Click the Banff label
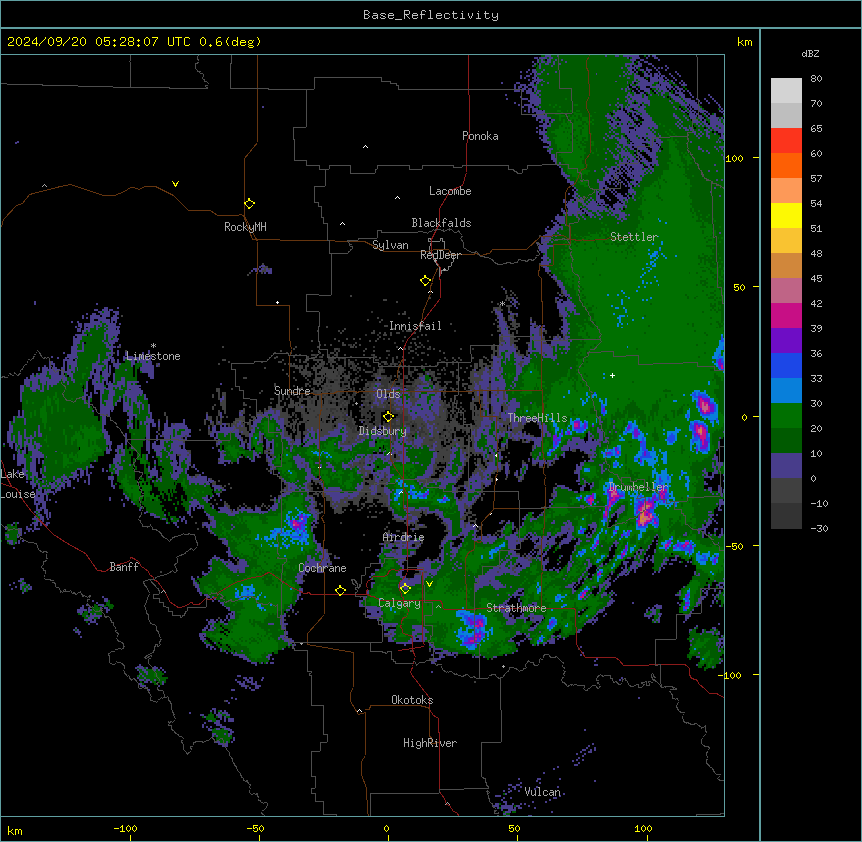This screenshot has width=862, height=842. 124,567
